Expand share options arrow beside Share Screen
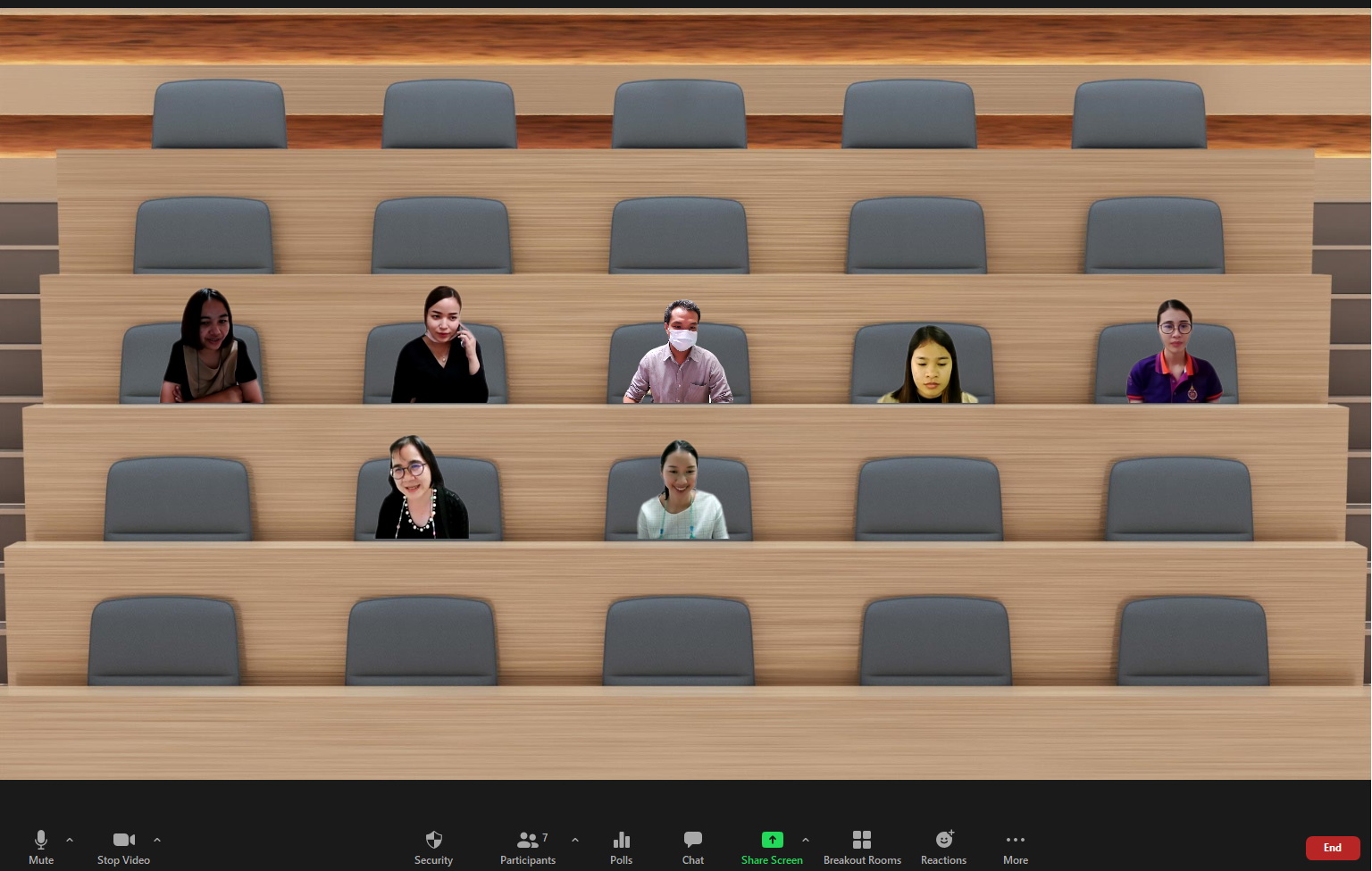 pos(806,840)
